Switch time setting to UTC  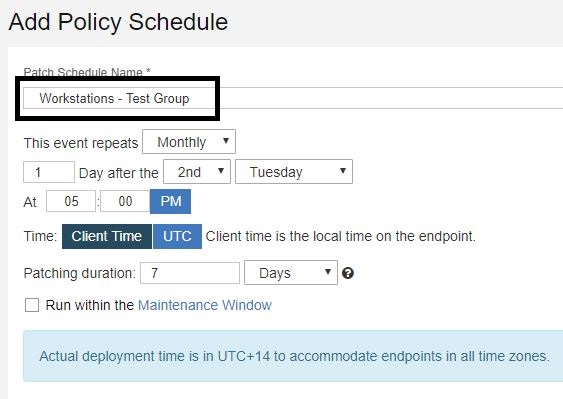(x=177, y=236)
